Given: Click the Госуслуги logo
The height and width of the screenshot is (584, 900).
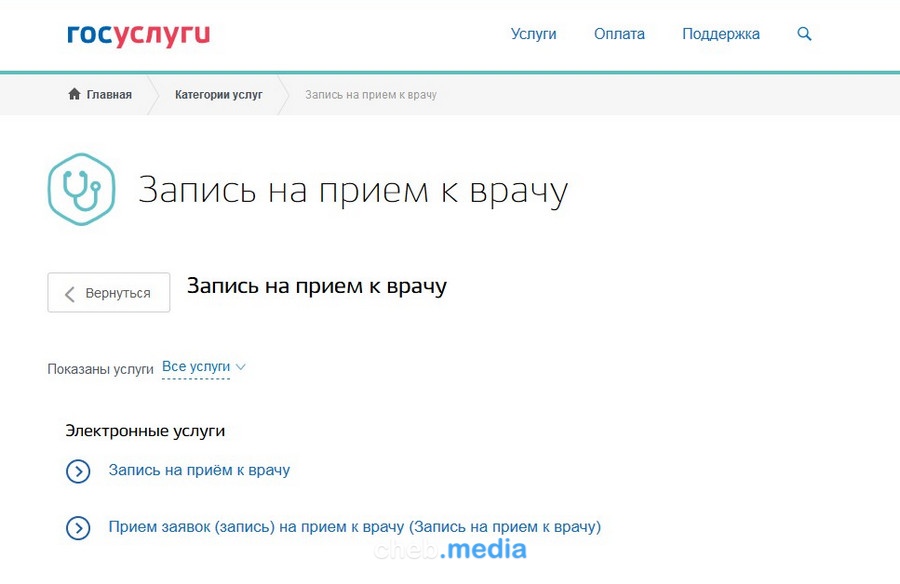Looking at the screenshot, I should click(138, 35).
